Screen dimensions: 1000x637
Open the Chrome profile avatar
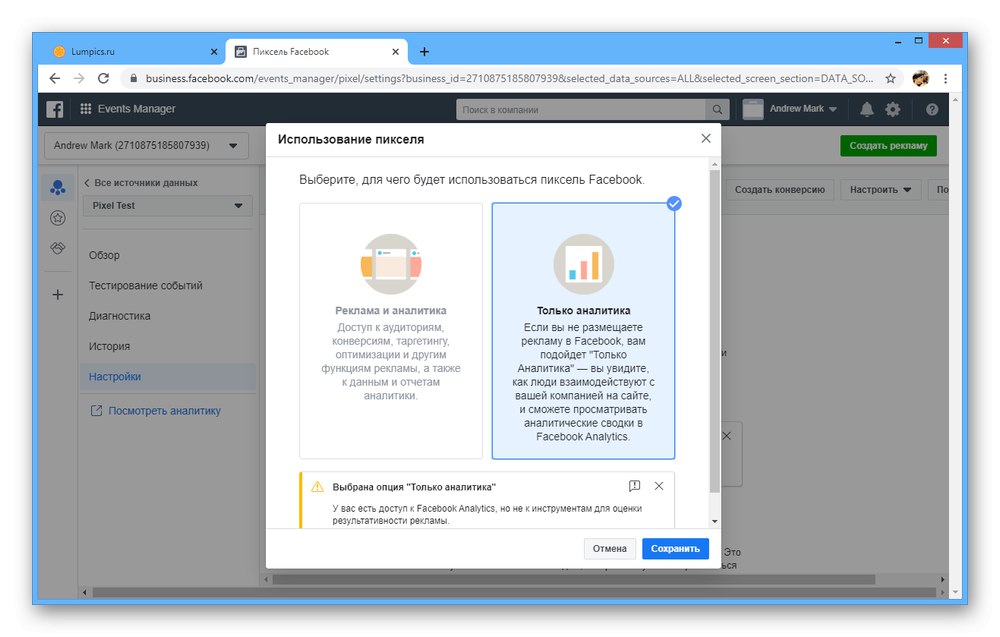pyautogui.click(x=920, y=78)
